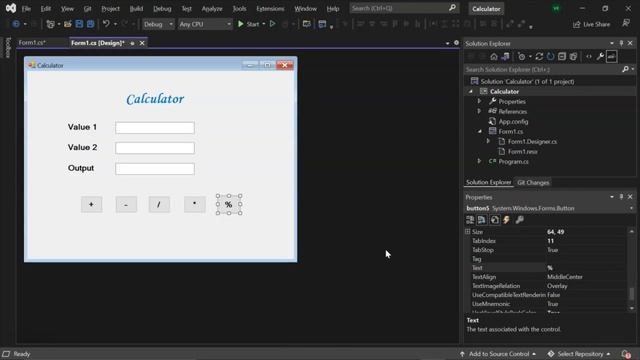Viewport: 640px width, 360px height.
Task: Click the search magnifier in title search box
Action: (452, 8)
